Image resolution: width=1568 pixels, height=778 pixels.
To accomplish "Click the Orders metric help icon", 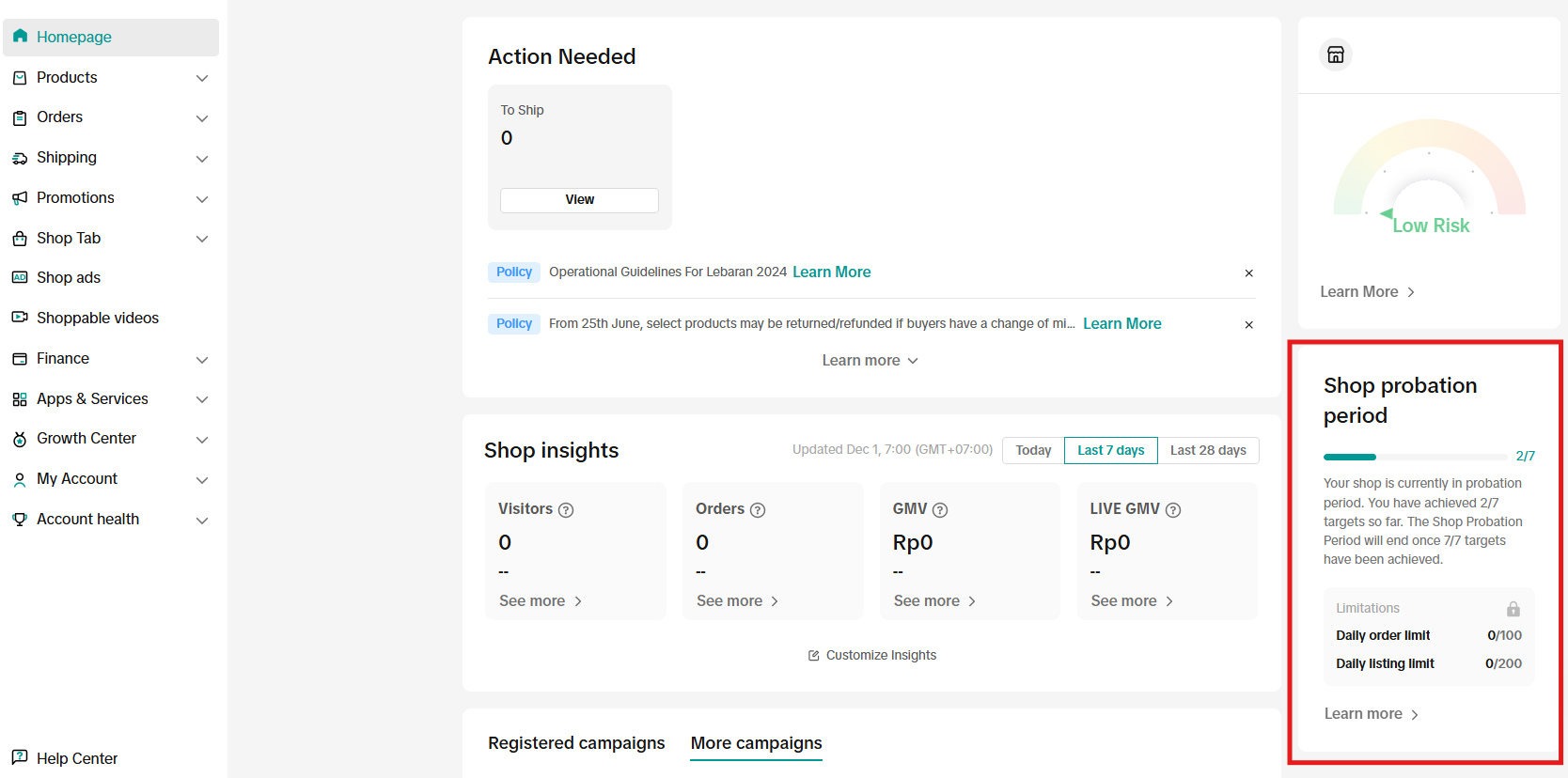I will pyautogui.click(x=758, y=510).
